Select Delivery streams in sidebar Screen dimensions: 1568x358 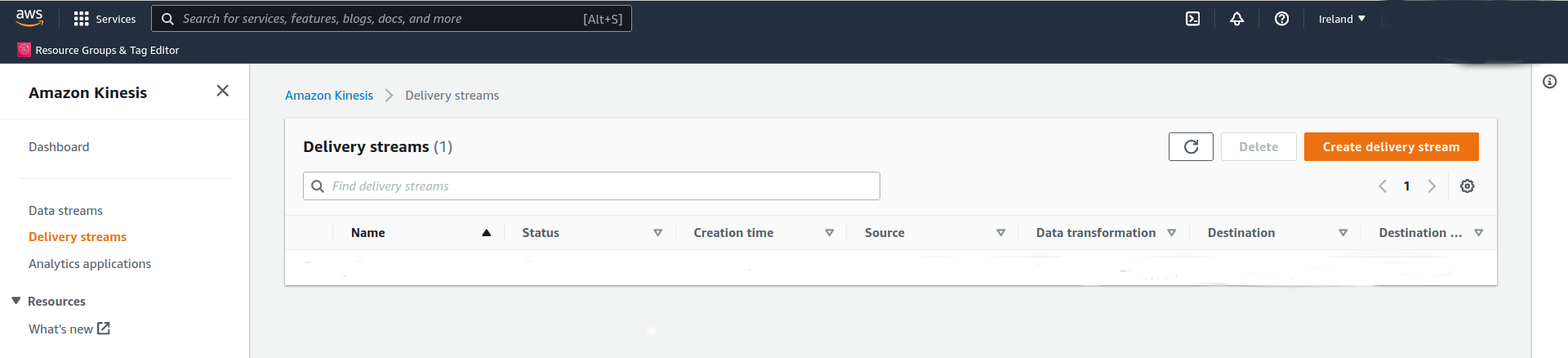click(78, 237)
